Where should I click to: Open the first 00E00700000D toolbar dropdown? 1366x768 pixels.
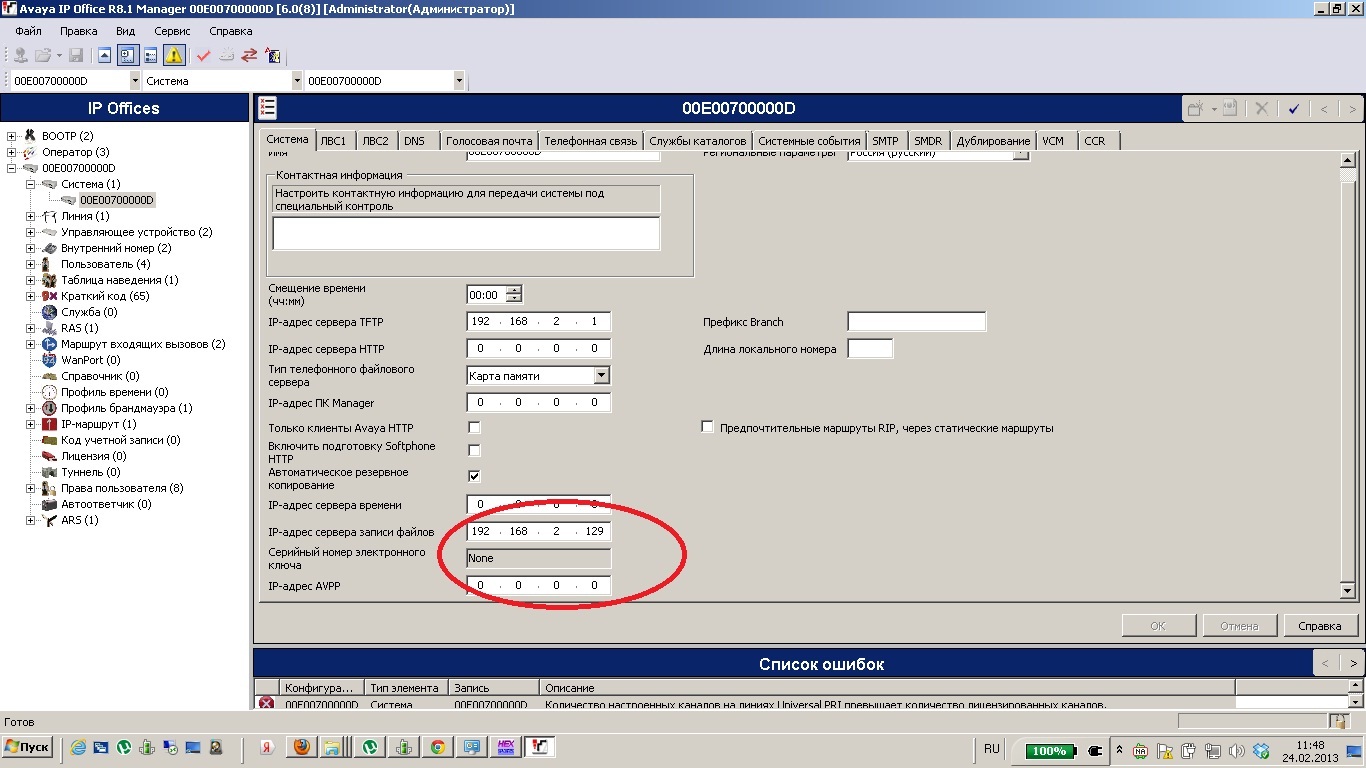pos(135,81)
